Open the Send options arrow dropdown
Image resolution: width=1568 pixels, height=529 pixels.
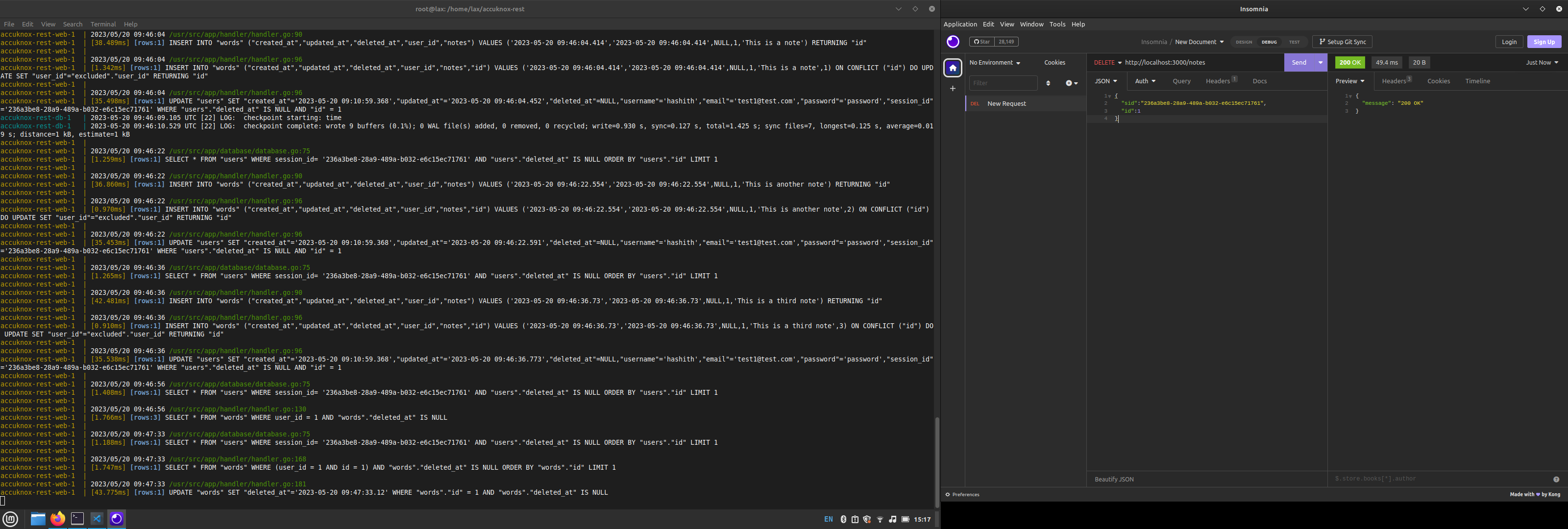pos(1320,62)
